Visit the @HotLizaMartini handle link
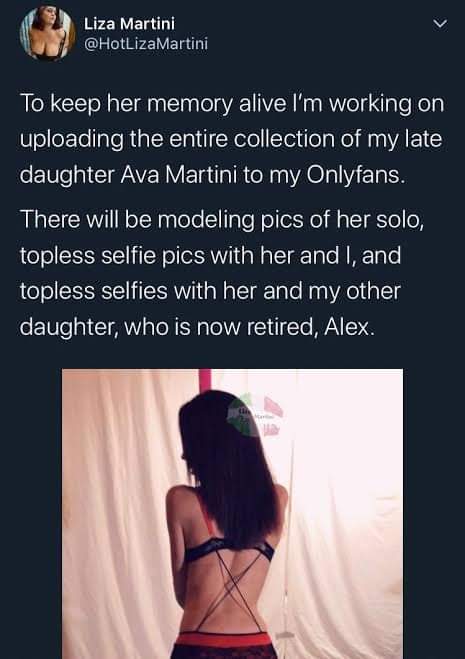The height and width of the screenshot is (659, 465). (x=146, y=44)
